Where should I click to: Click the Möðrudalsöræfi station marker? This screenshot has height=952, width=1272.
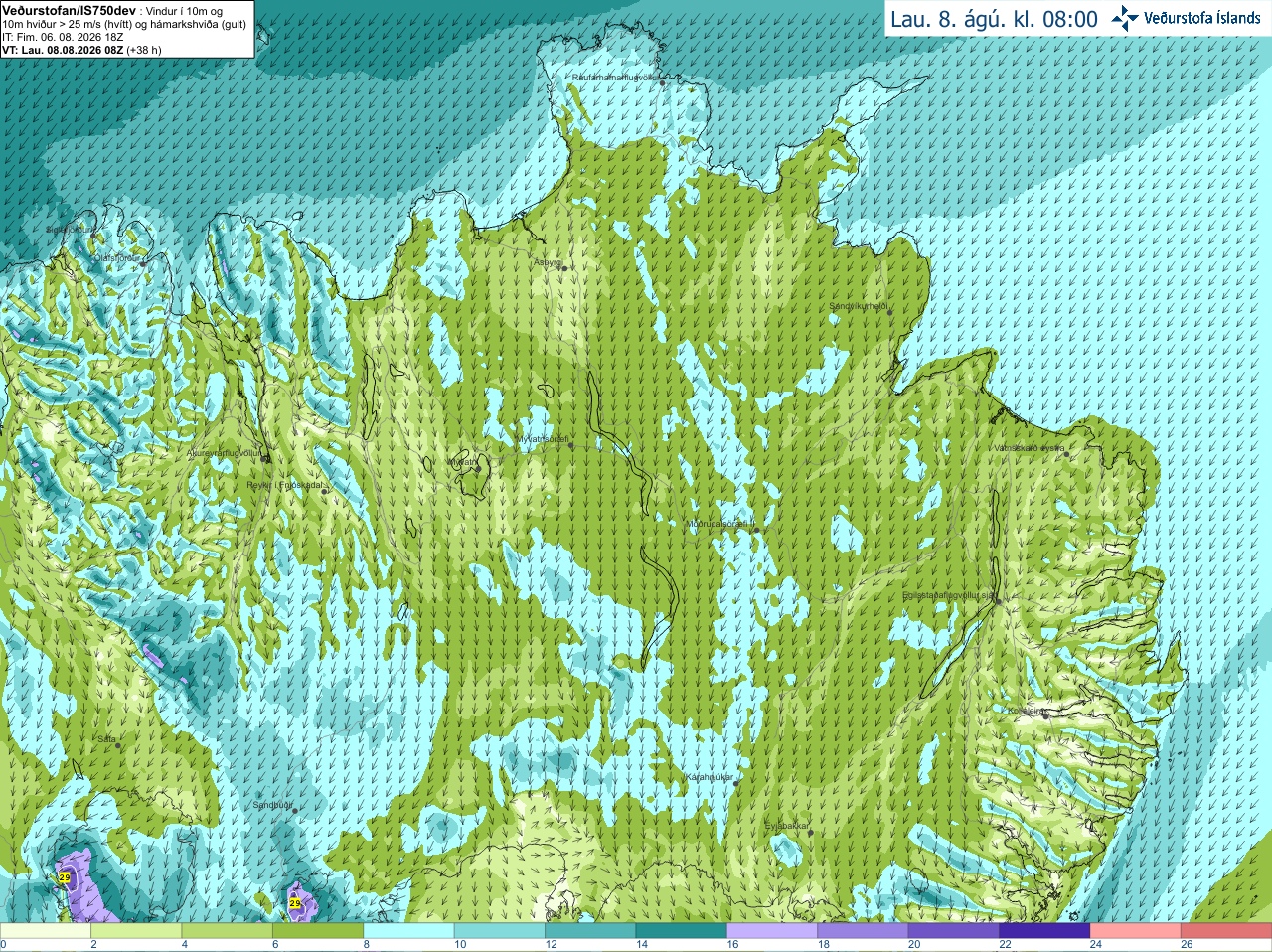click(x=756, y=530)
